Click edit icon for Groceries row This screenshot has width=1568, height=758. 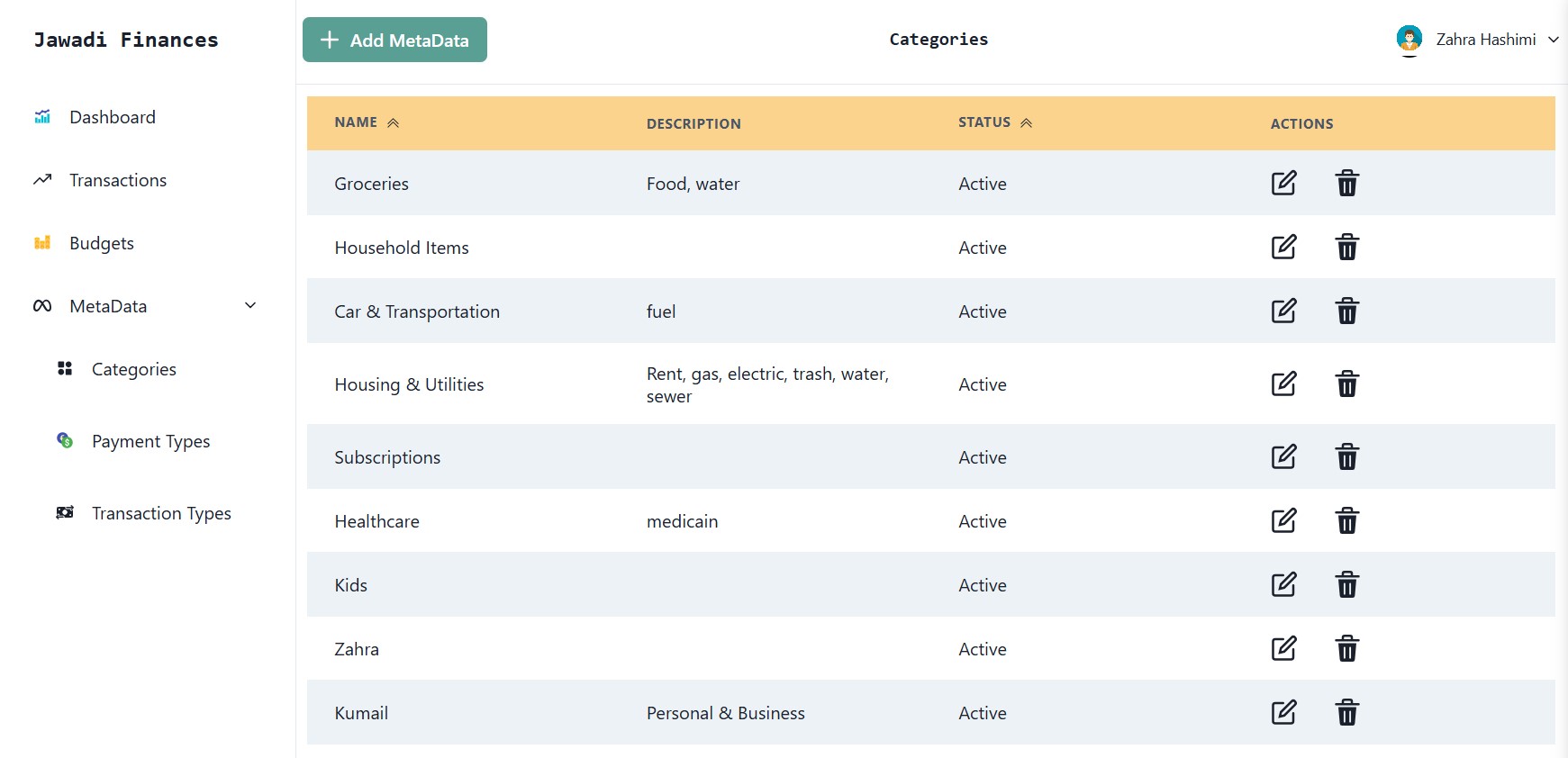pyautogui.click(x=1283, y=183)
